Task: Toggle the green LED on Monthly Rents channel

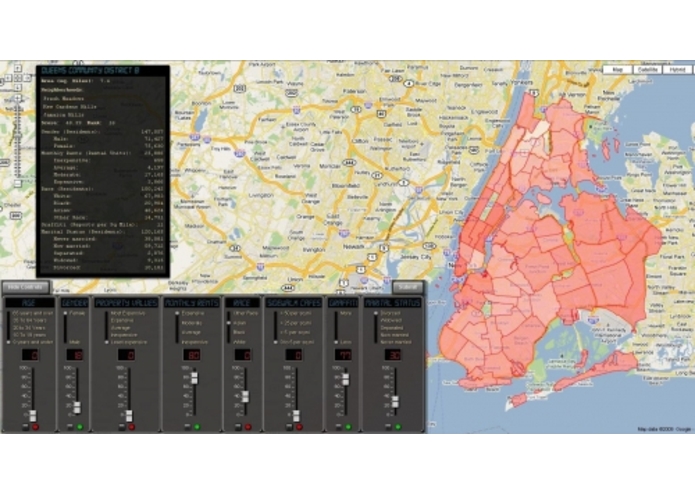Action: [x=197, y=427]
